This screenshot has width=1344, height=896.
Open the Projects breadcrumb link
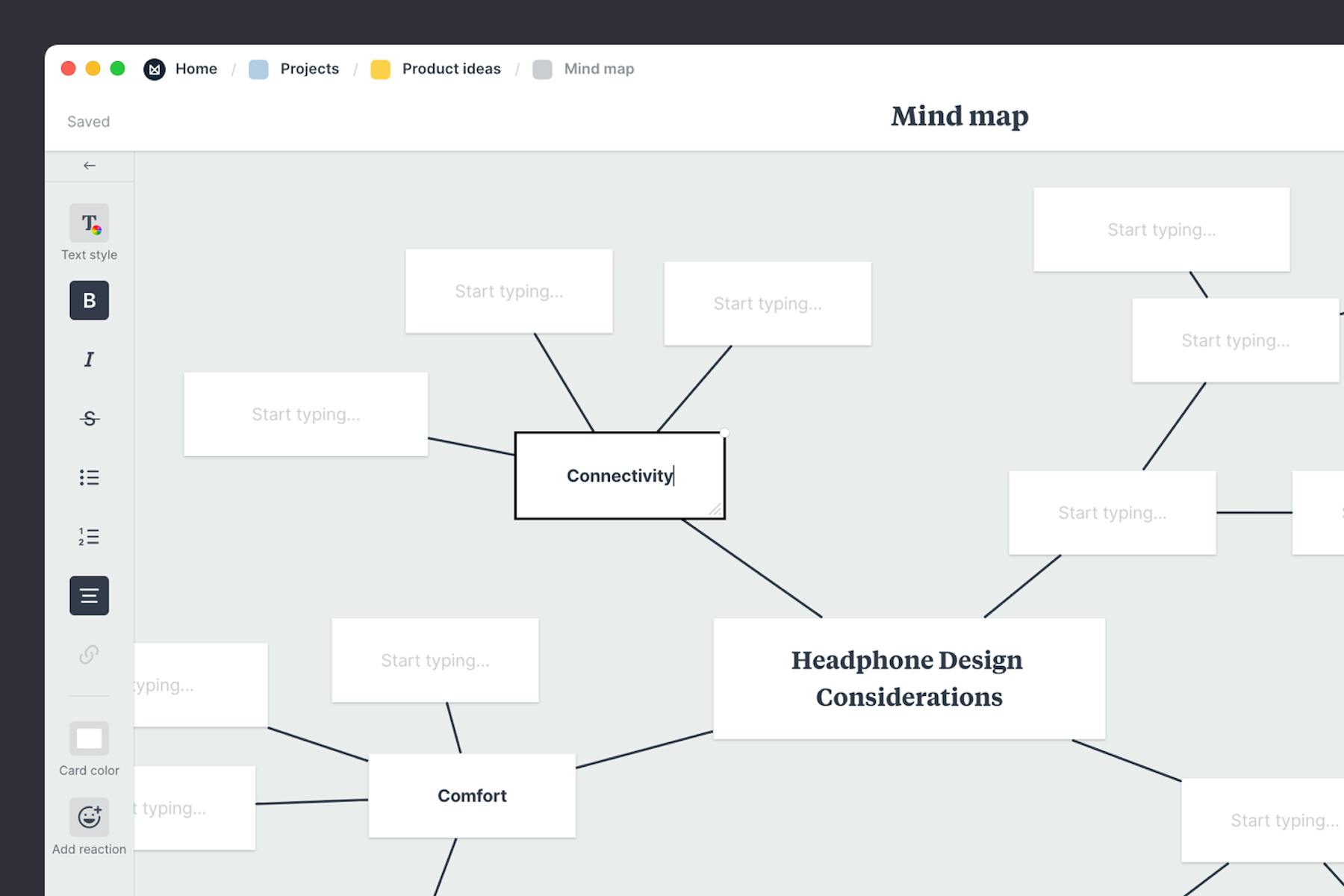[x=309, y=69]
